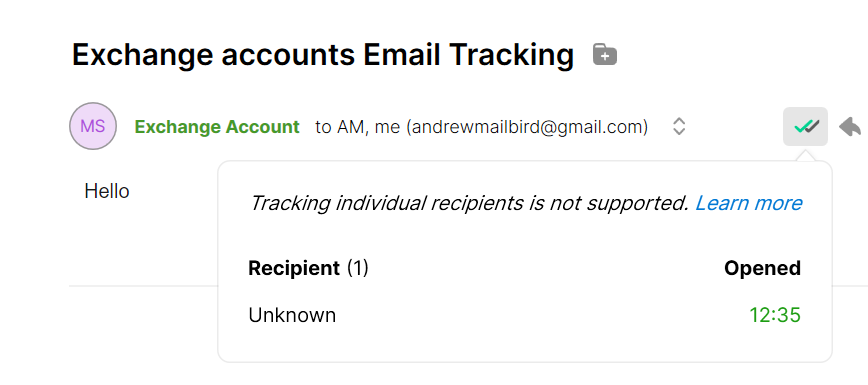Image resolution: width=868 pixels, height=385 pixels.
Task: Expand the recipient details chevron
Action: tap(679, 127)
